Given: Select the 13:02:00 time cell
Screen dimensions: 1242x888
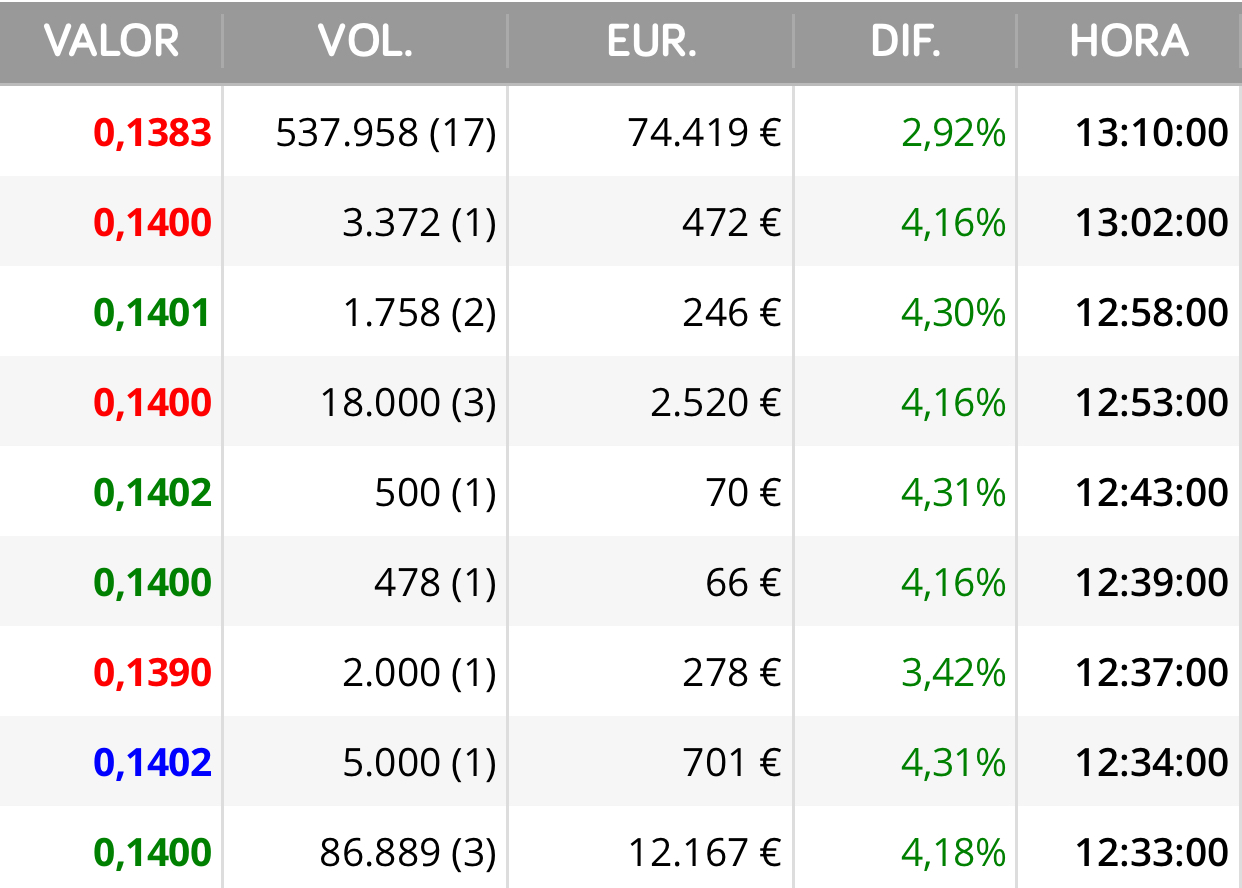Looking at the screenshot, I should tap(1152, 222).
